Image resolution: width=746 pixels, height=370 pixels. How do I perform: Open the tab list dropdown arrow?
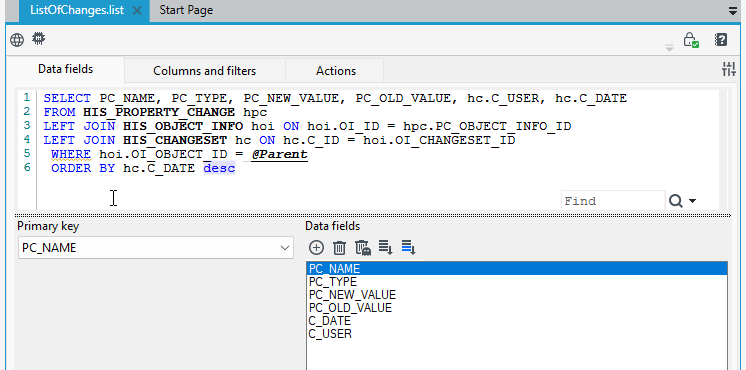733,11
